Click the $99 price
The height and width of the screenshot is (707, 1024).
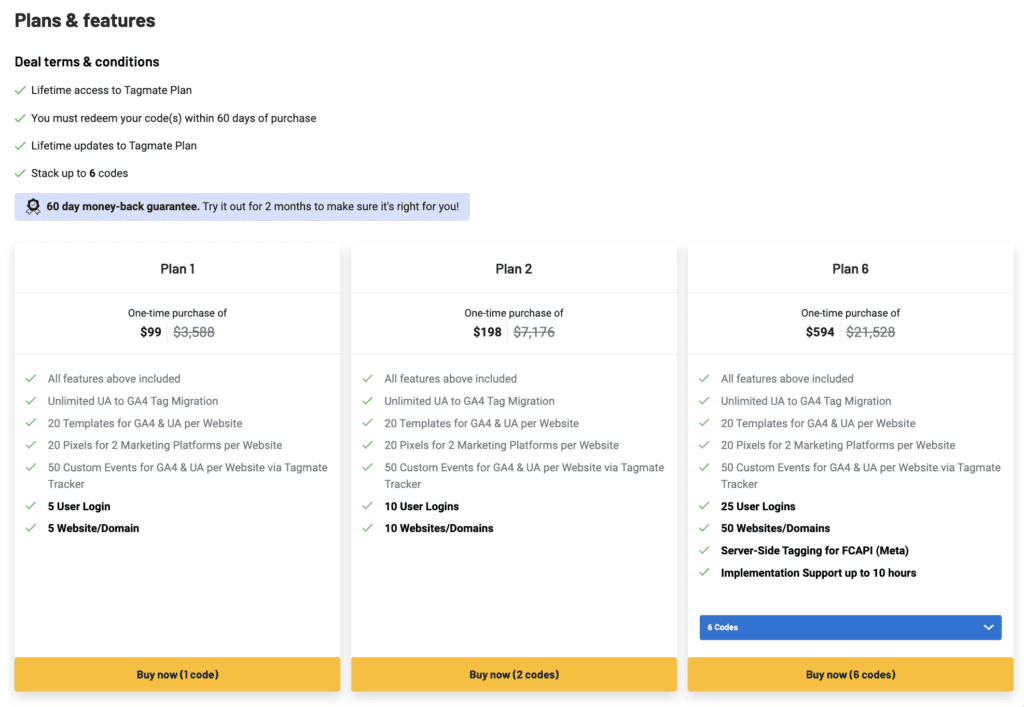[151, 332]
